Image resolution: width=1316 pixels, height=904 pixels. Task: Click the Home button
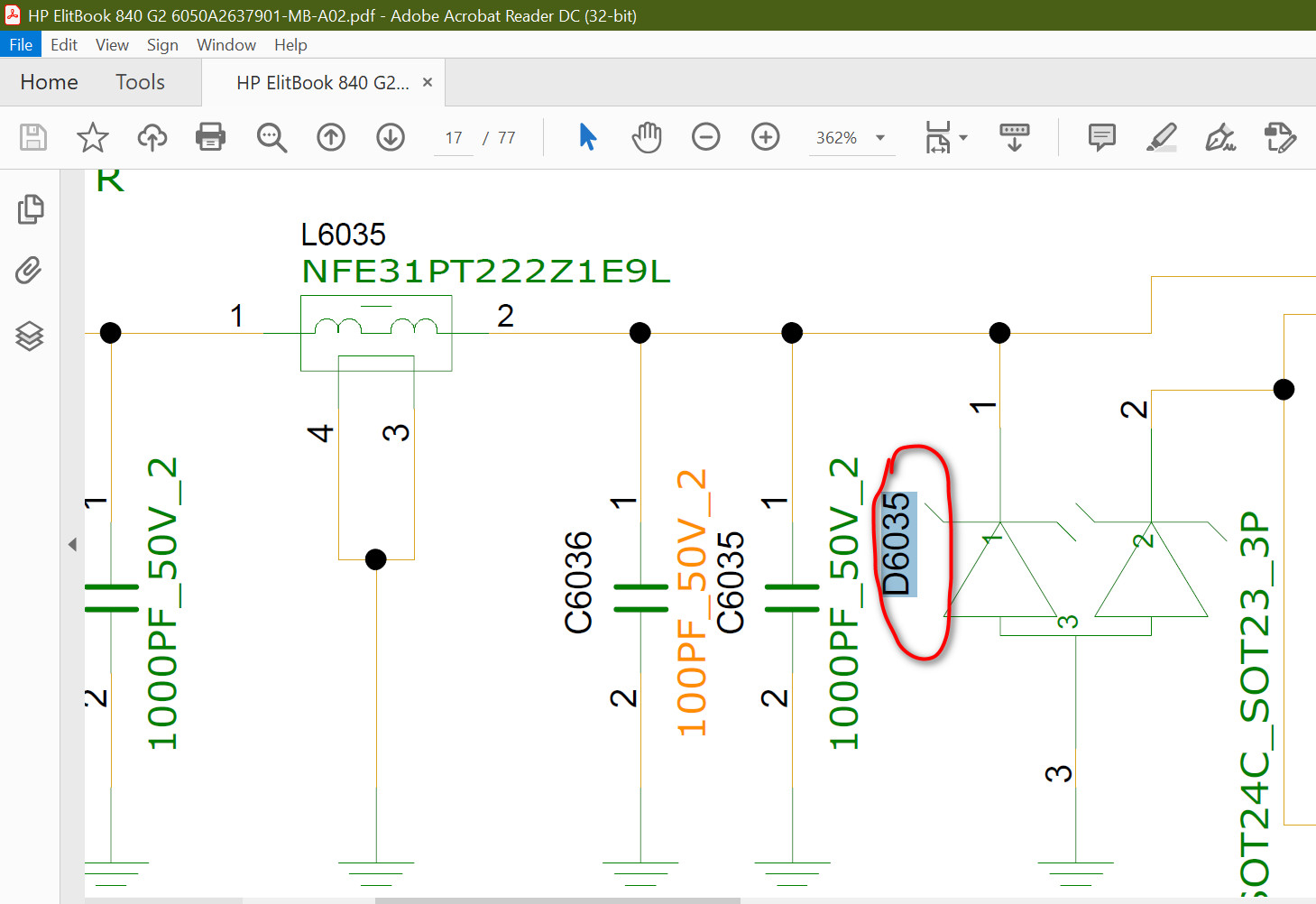click(49, 82)
